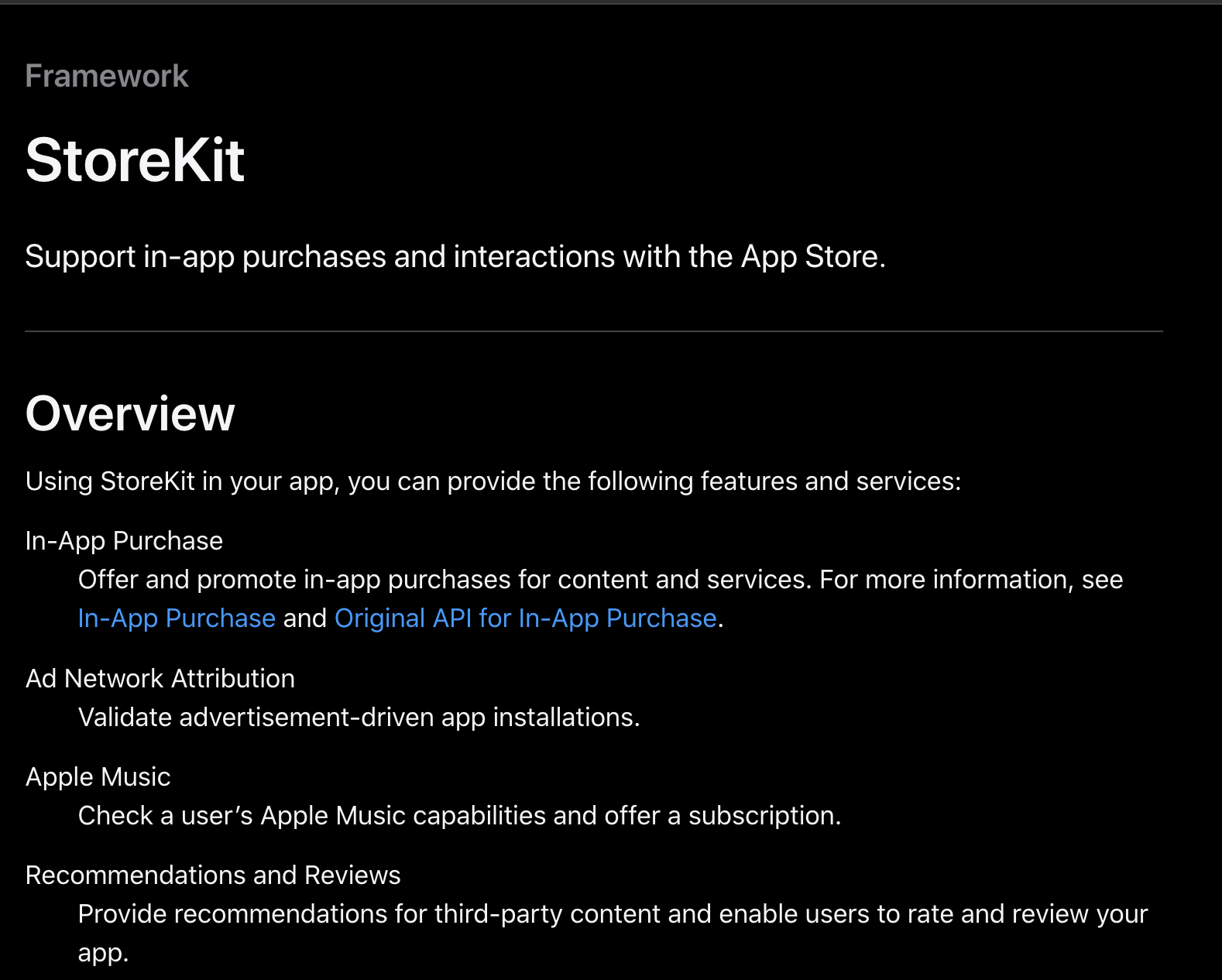Click Recommendations and Reviews term heading
This screenshot has height=980, width=1222.
click(x=213, y=875)
